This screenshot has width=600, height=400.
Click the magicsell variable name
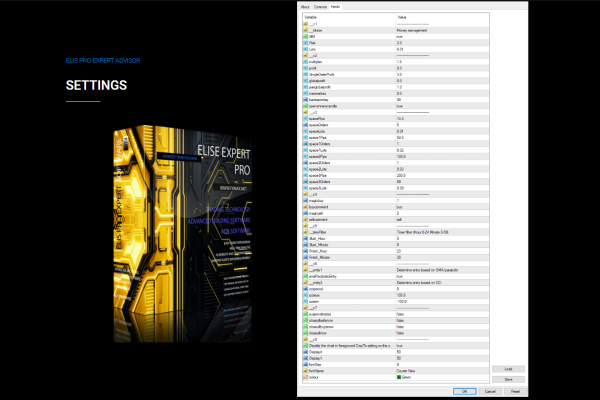pyautogui.click(x=316, y=213)
